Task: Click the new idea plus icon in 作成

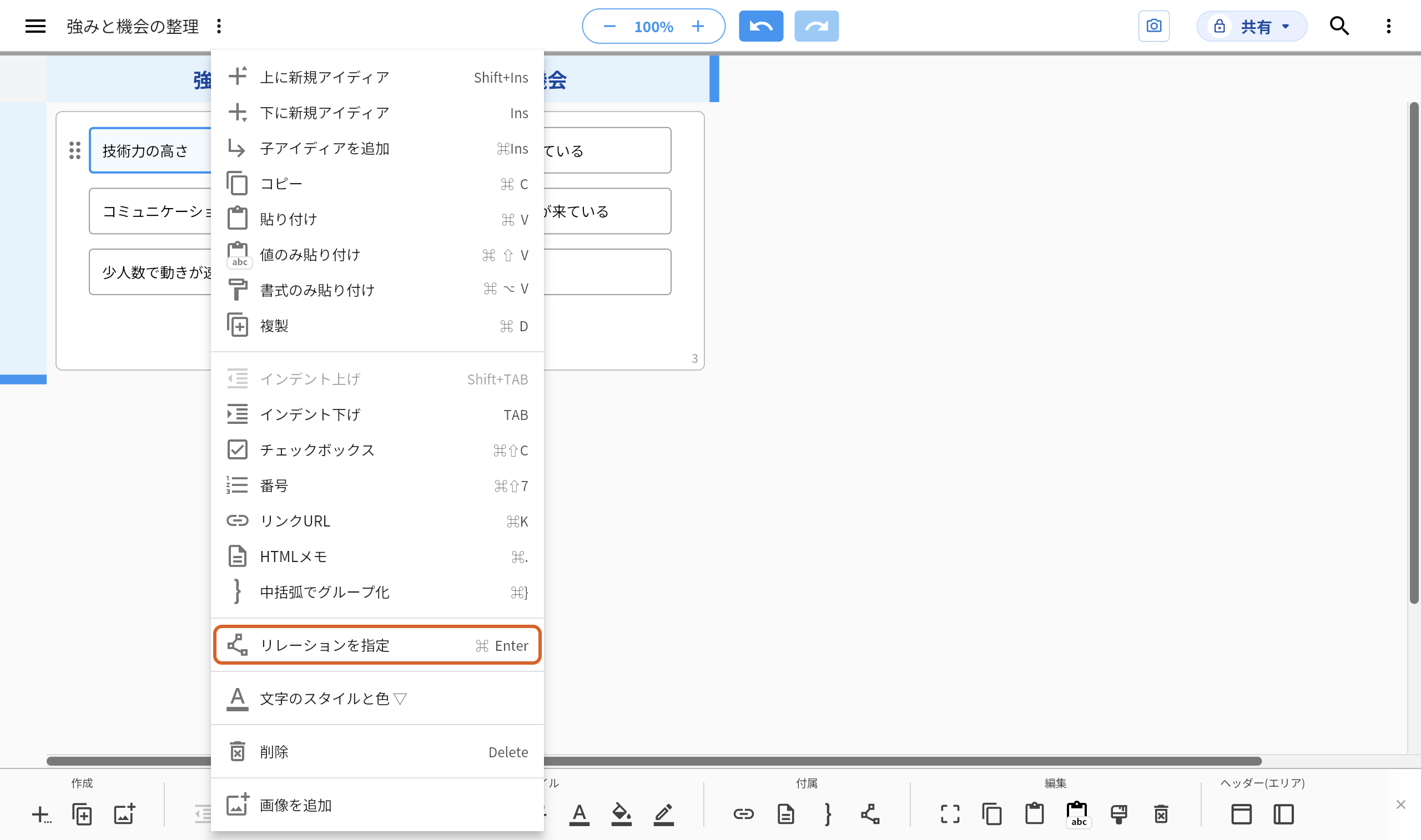Action: click(41, 814)
